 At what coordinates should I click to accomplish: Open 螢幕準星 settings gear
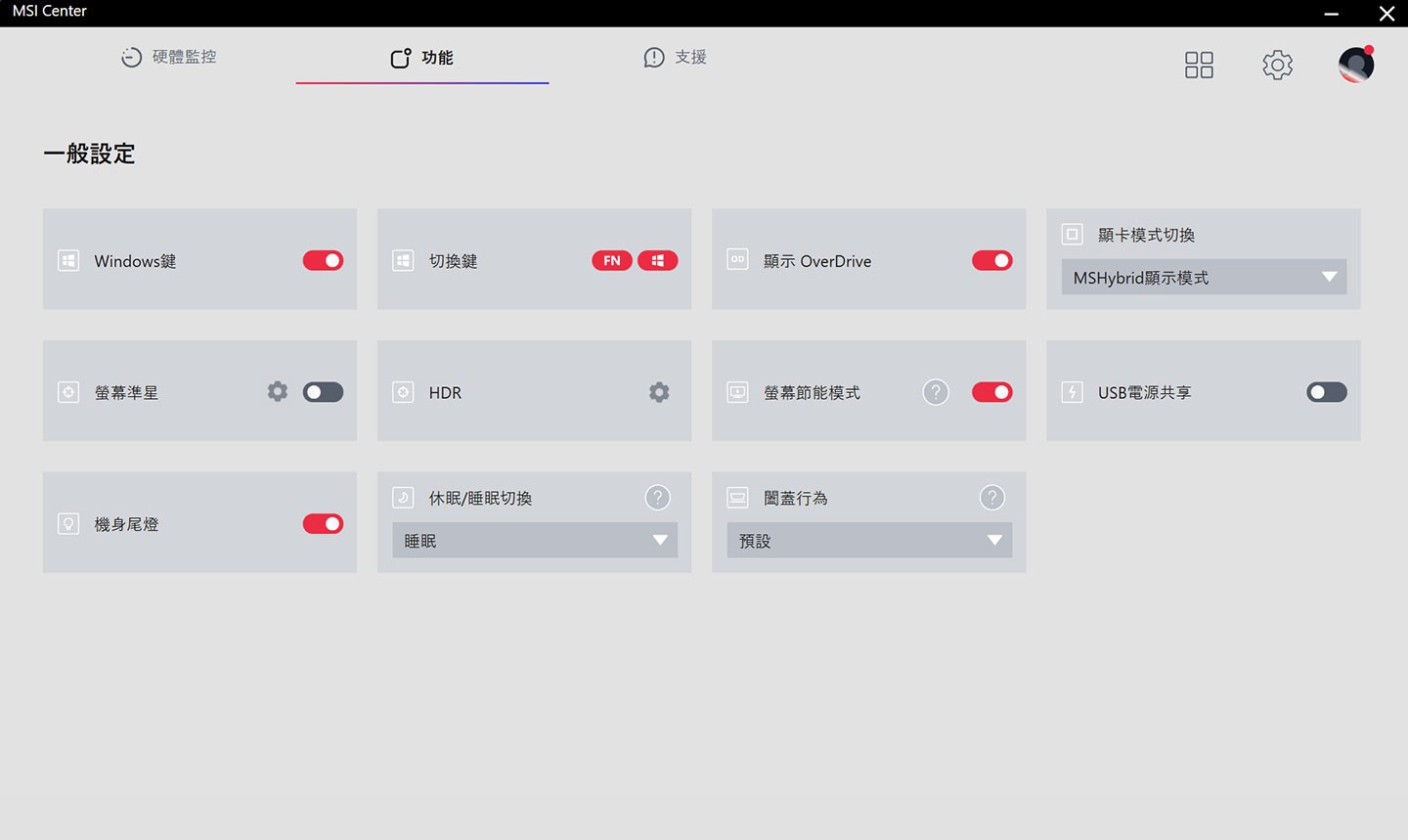click(278, 391)
